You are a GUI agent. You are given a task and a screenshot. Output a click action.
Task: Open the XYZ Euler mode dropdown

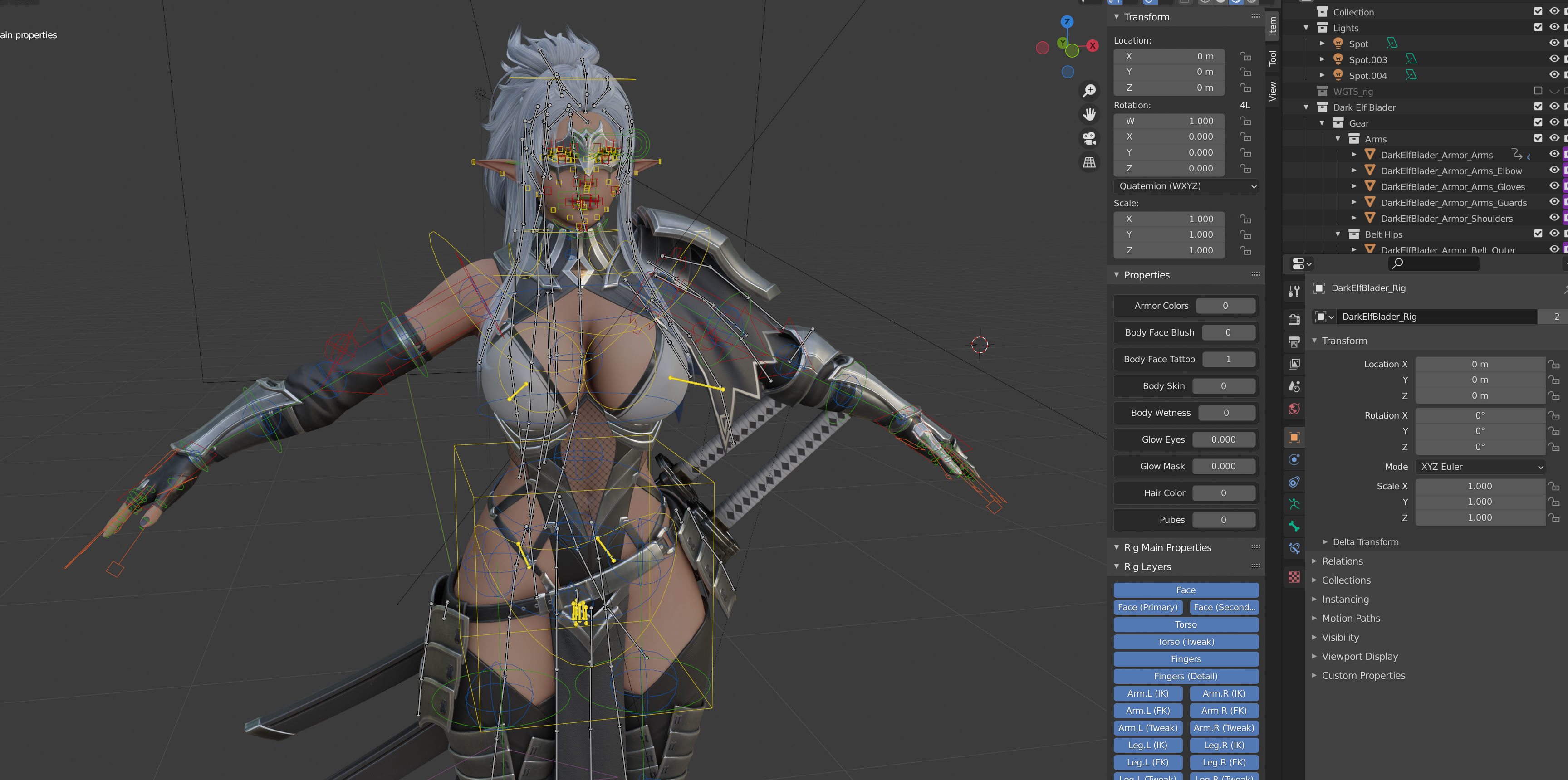[x=1480, y=467]
